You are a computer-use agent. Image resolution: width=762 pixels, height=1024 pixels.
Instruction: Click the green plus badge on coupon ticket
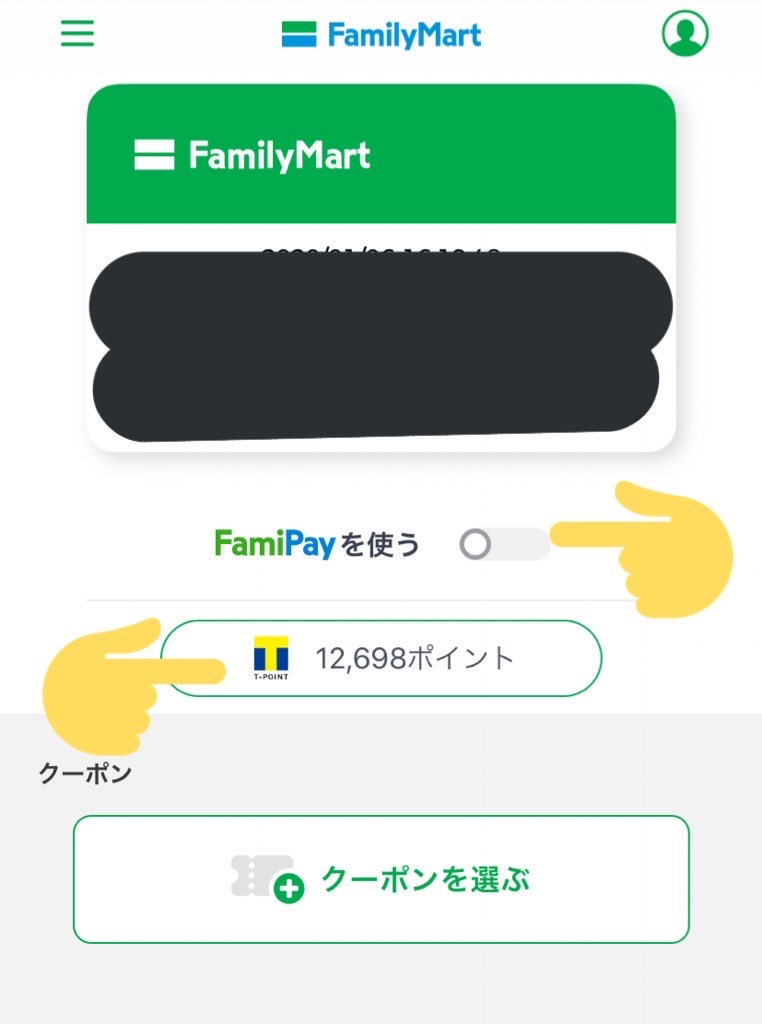(x=289, y=888)
